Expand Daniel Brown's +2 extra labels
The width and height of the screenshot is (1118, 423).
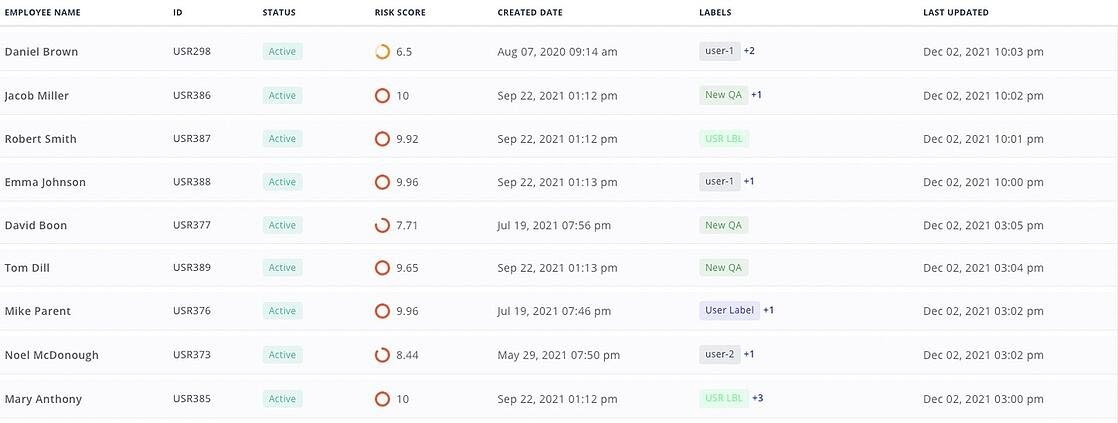pos(749,51)
